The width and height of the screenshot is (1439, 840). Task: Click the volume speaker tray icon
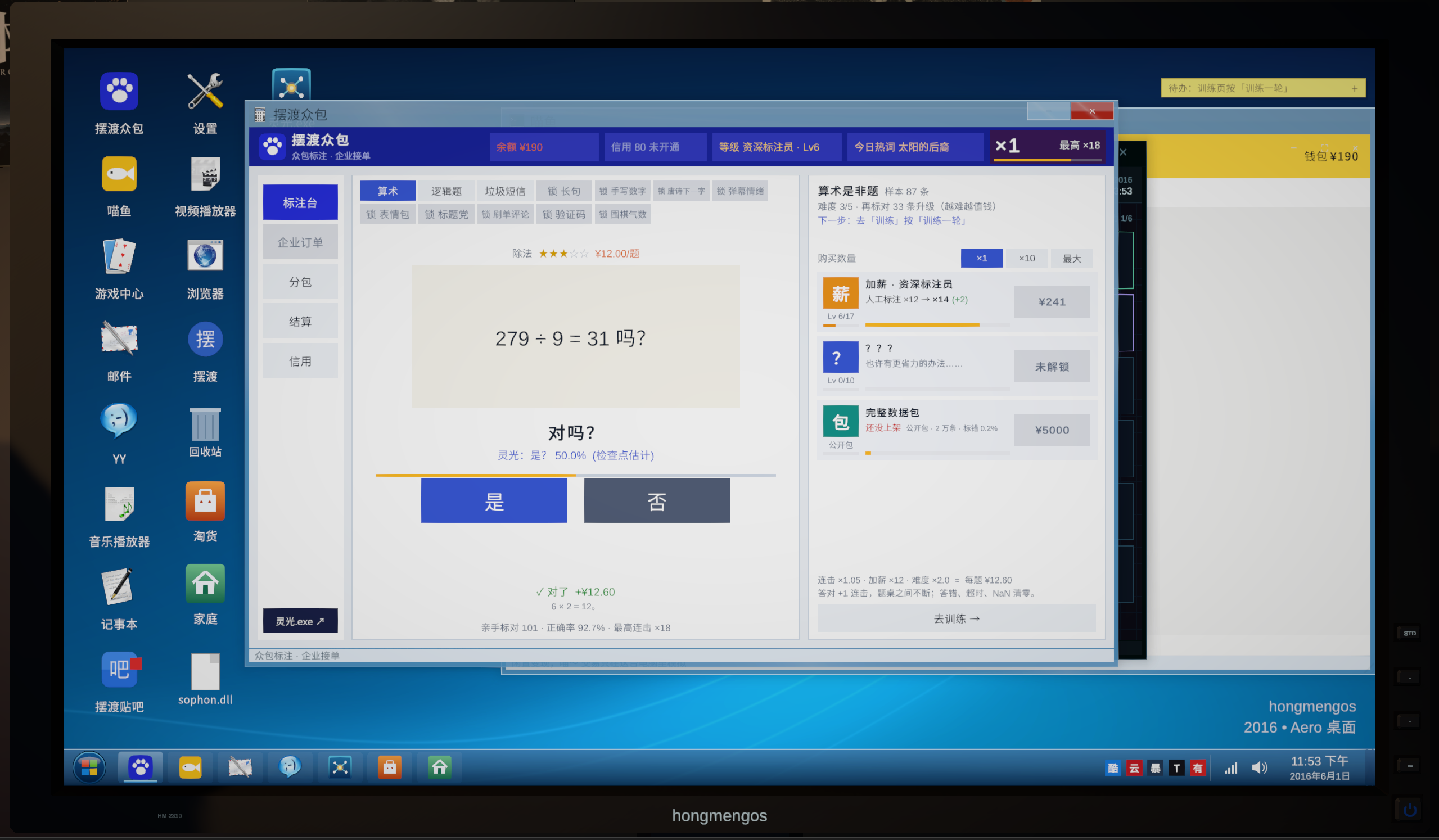click(x=1258, y=767)
